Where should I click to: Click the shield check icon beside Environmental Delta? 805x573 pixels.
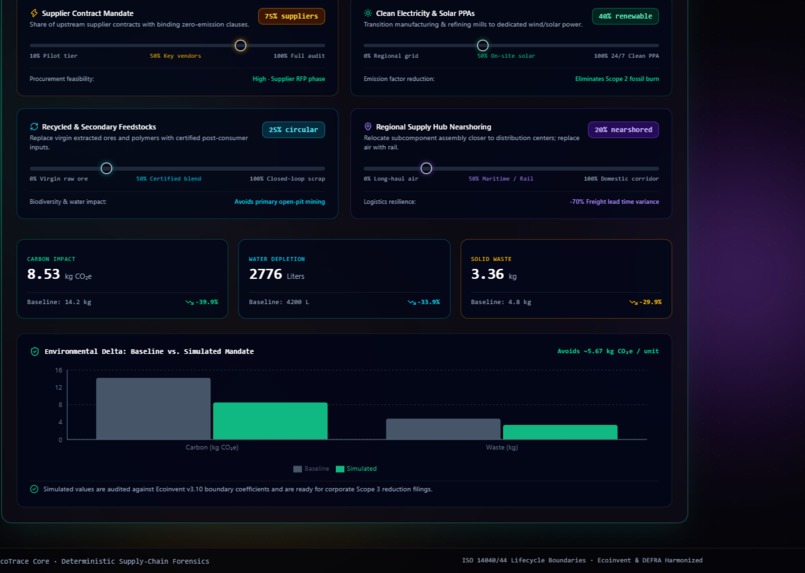34,352
